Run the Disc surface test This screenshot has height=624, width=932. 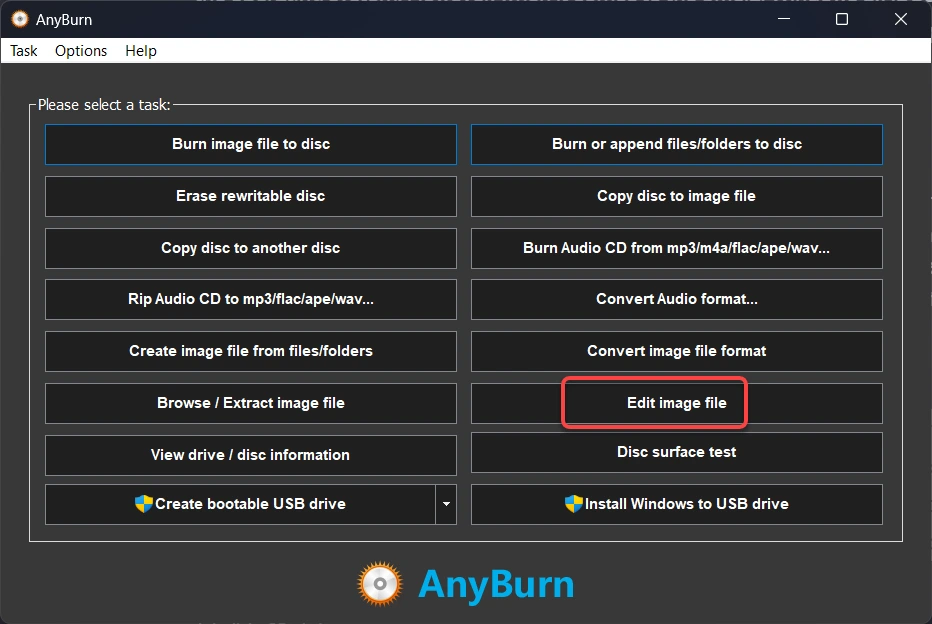tap(676, 452)
